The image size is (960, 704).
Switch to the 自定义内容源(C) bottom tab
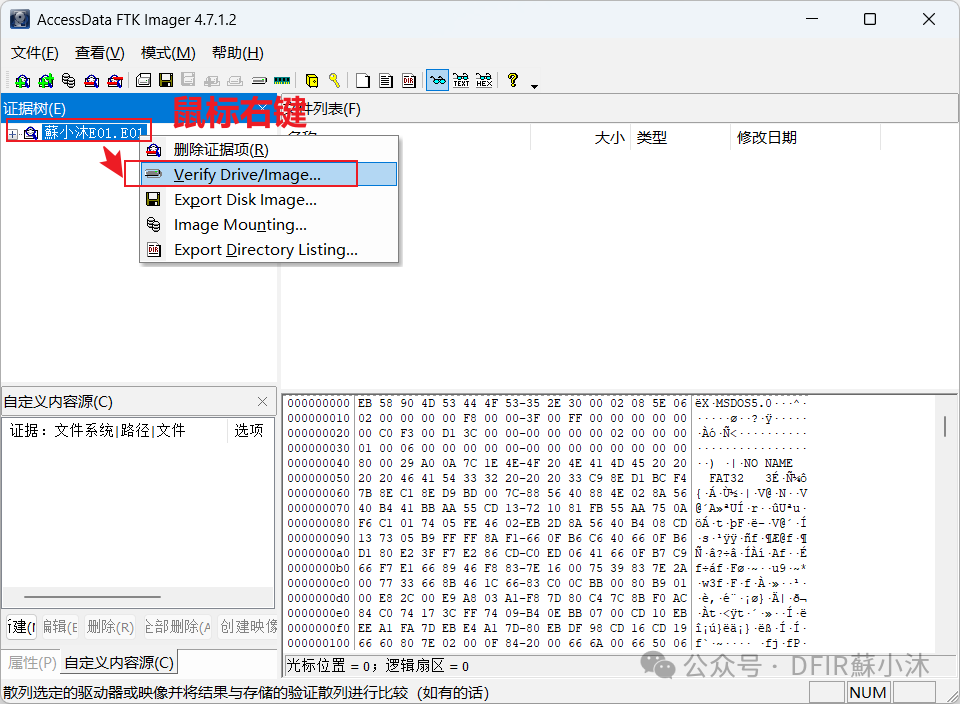119,663
